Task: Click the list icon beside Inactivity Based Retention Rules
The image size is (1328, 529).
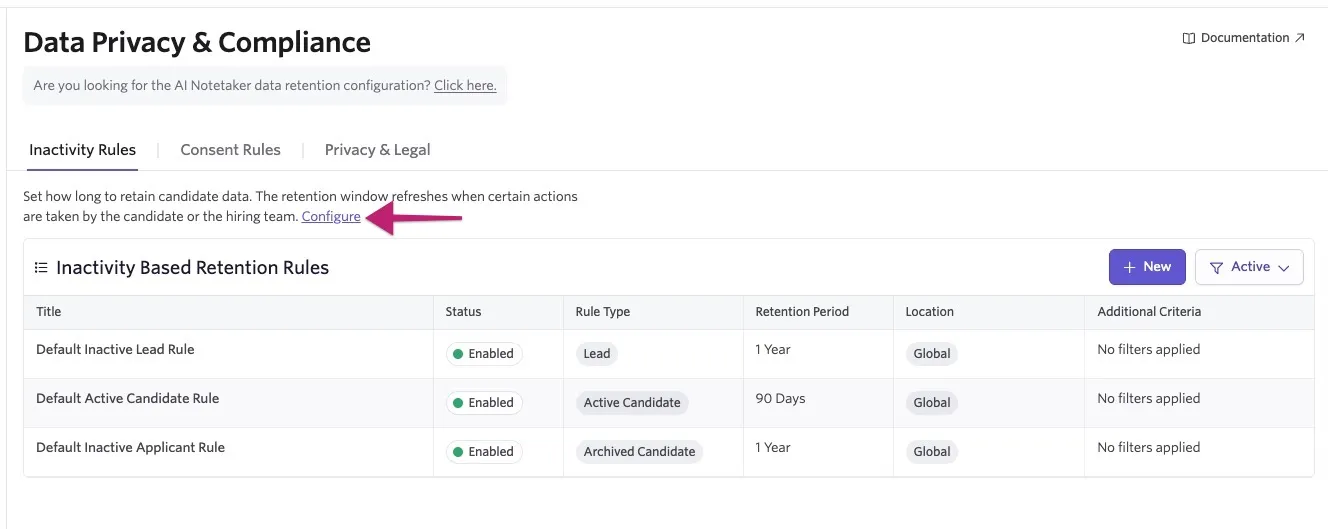Action: [41, 267]
